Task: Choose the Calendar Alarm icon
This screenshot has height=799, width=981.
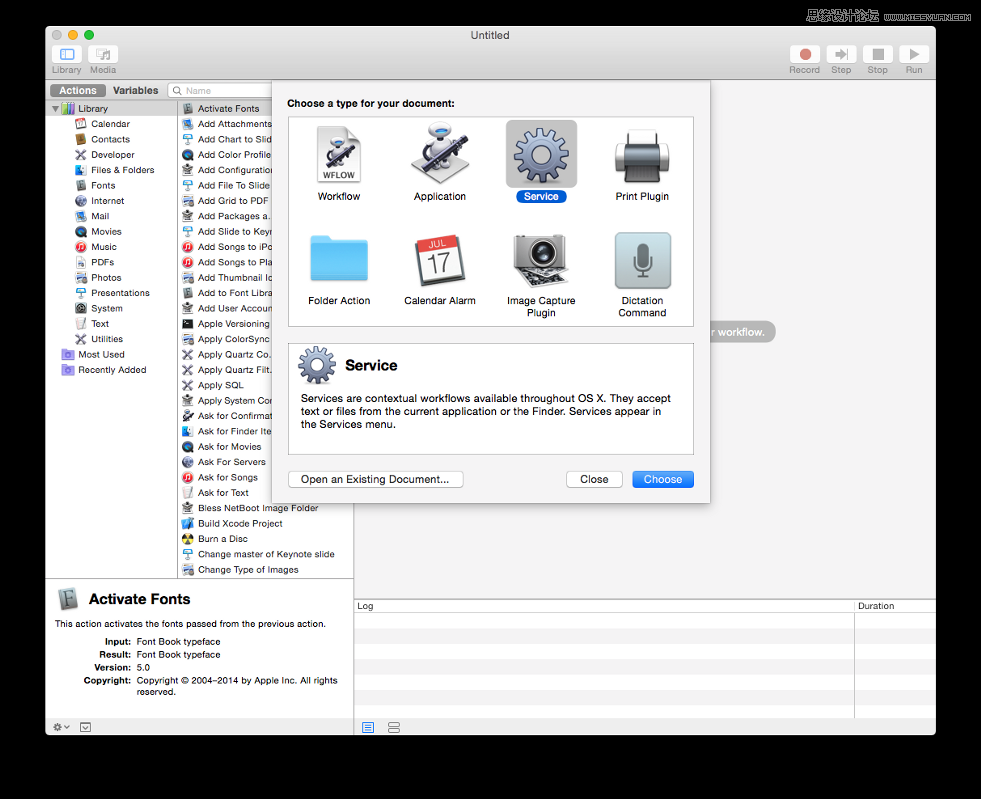Action: (440, 260)
